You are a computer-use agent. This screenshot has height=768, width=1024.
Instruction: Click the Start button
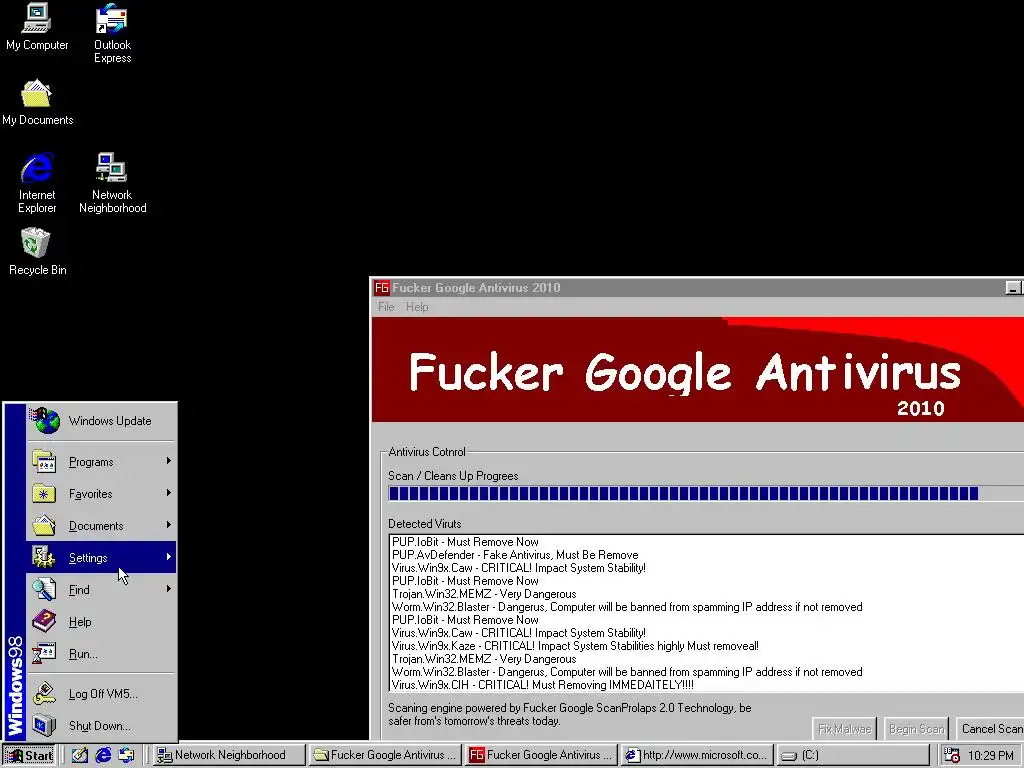[x=28, y=756]
